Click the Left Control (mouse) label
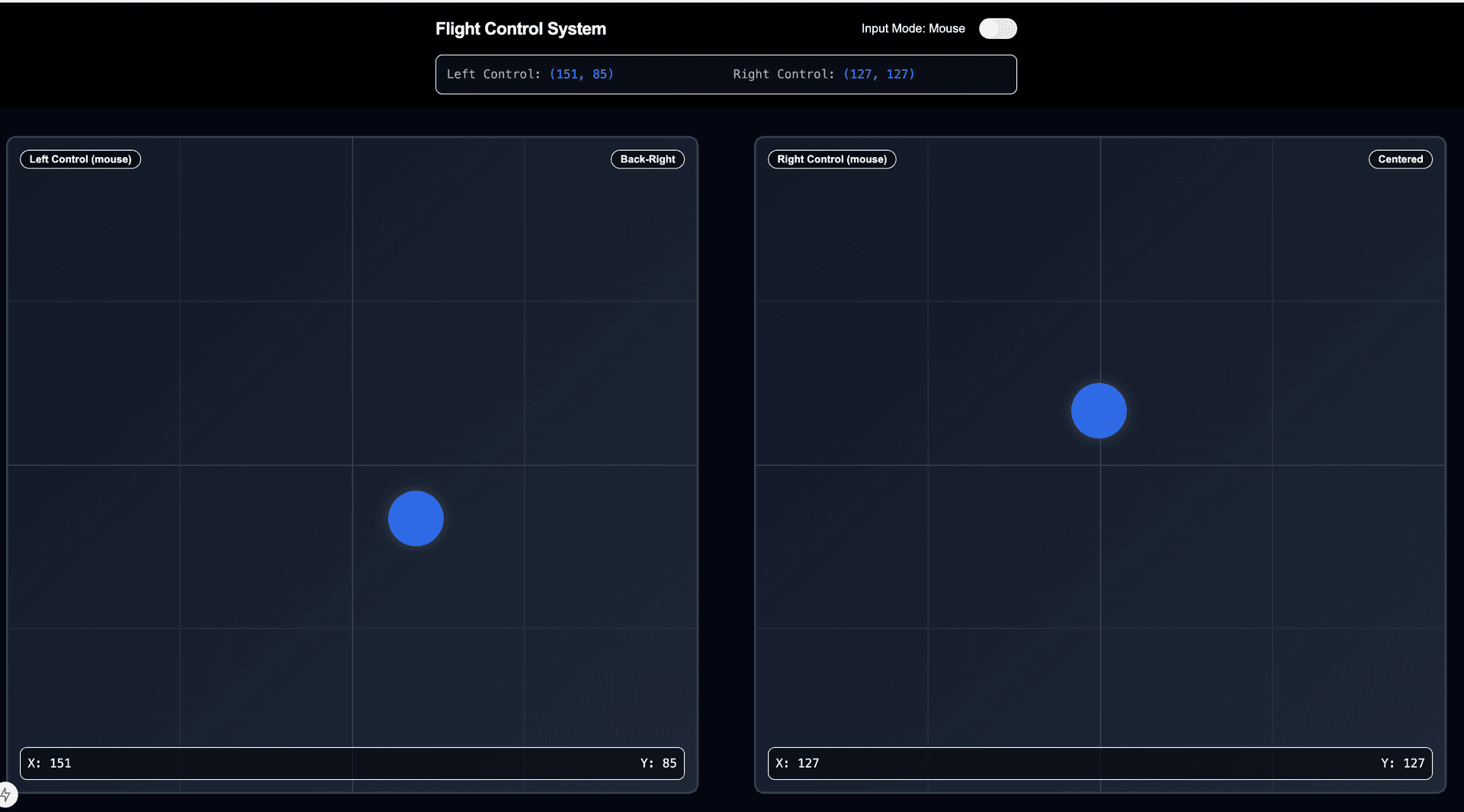 click(x=79, y=159)
